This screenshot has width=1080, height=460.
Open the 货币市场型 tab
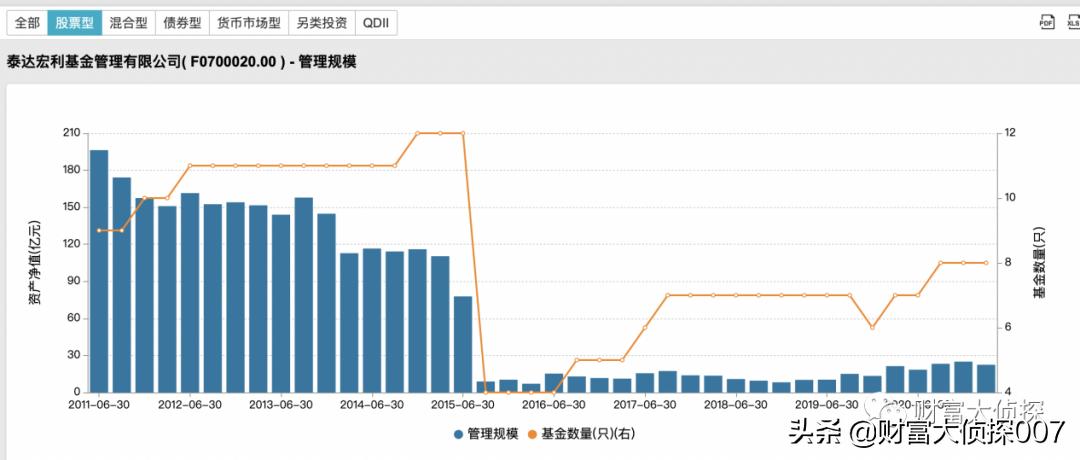[249, 23]
